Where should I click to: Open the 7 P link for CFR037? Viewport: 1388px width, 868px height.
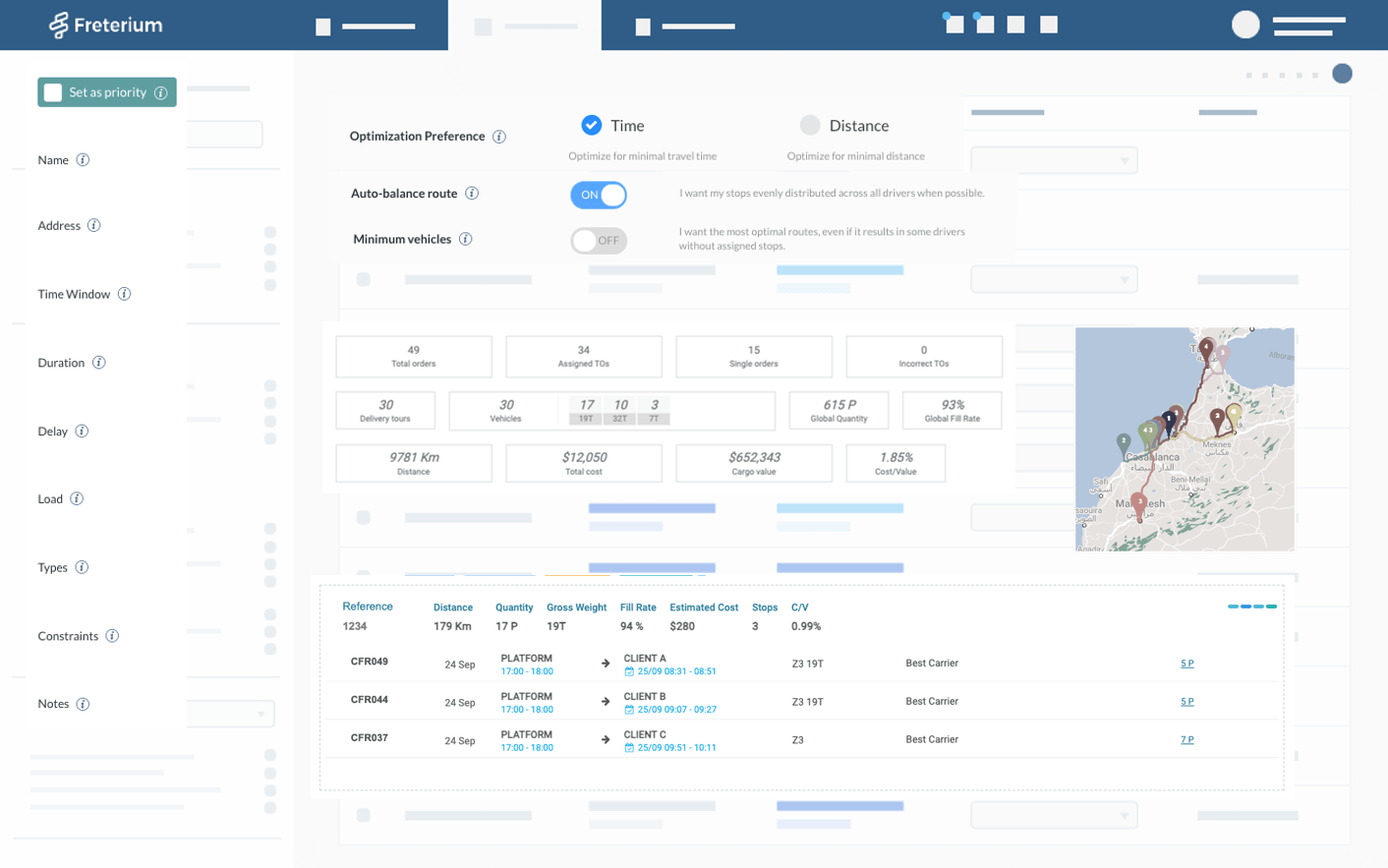[1186, 740]
